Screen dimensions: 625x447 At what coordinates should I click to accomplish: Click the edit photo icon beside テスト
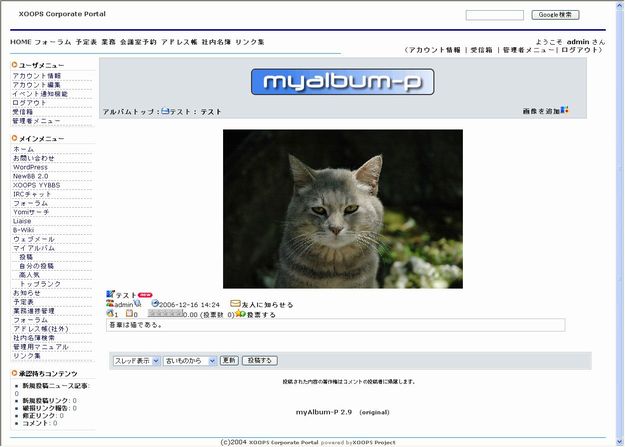111,294
